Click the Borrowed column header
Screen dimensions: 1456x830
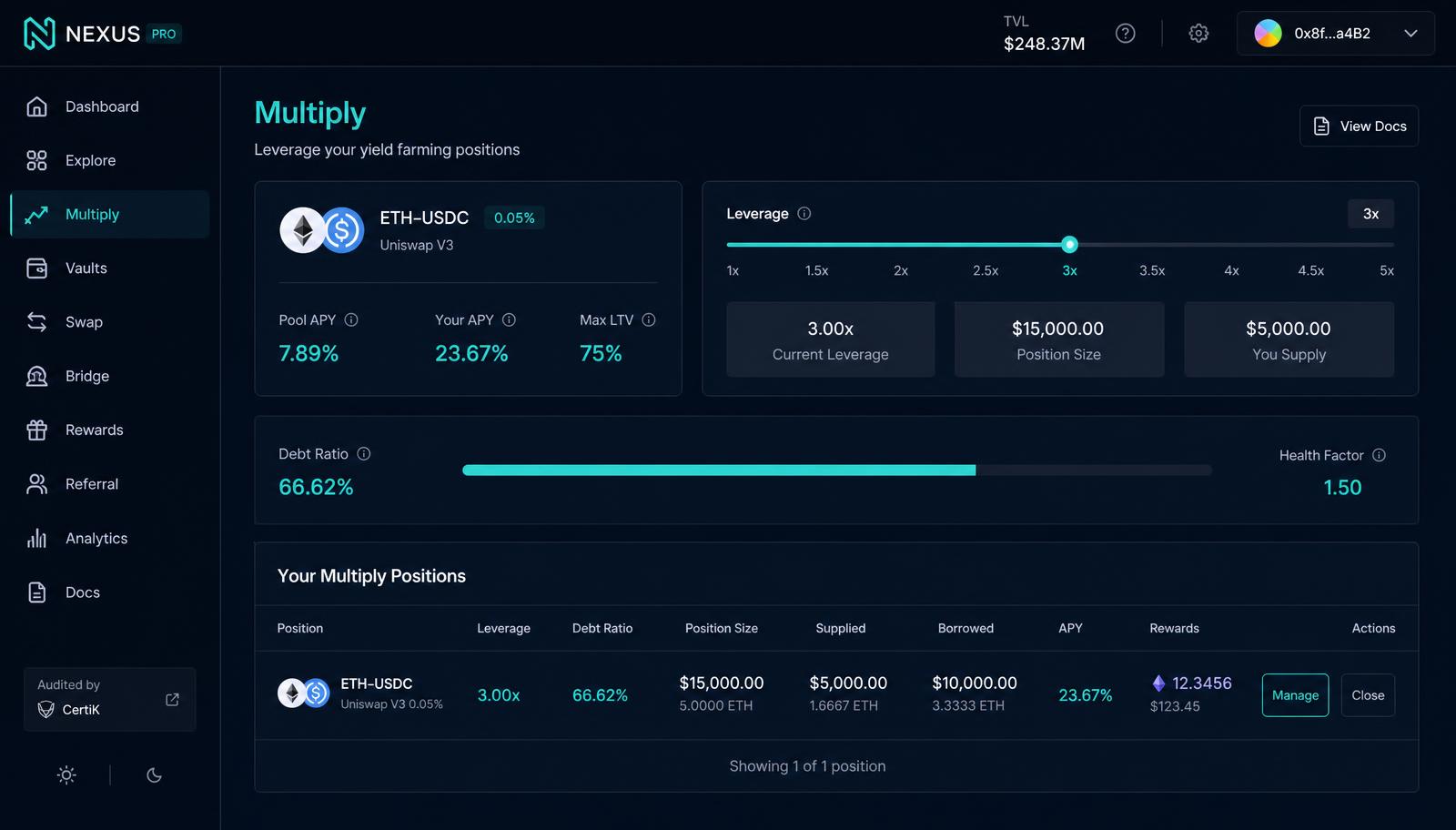pos(966,628)
